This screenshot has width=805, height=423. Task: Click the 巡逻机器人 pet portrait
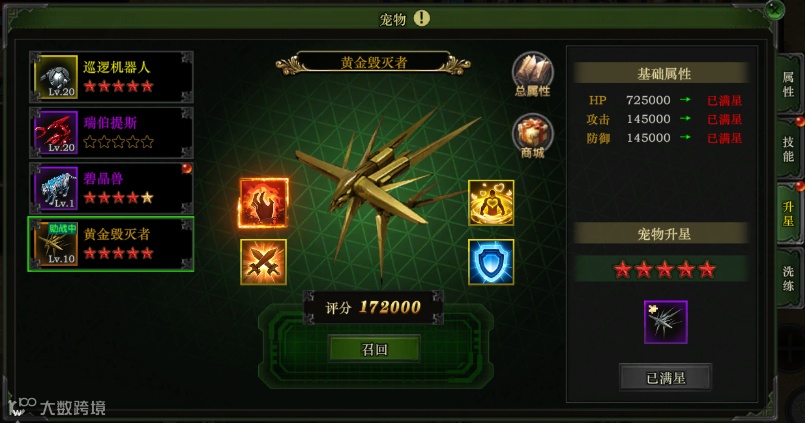point(56,77)
